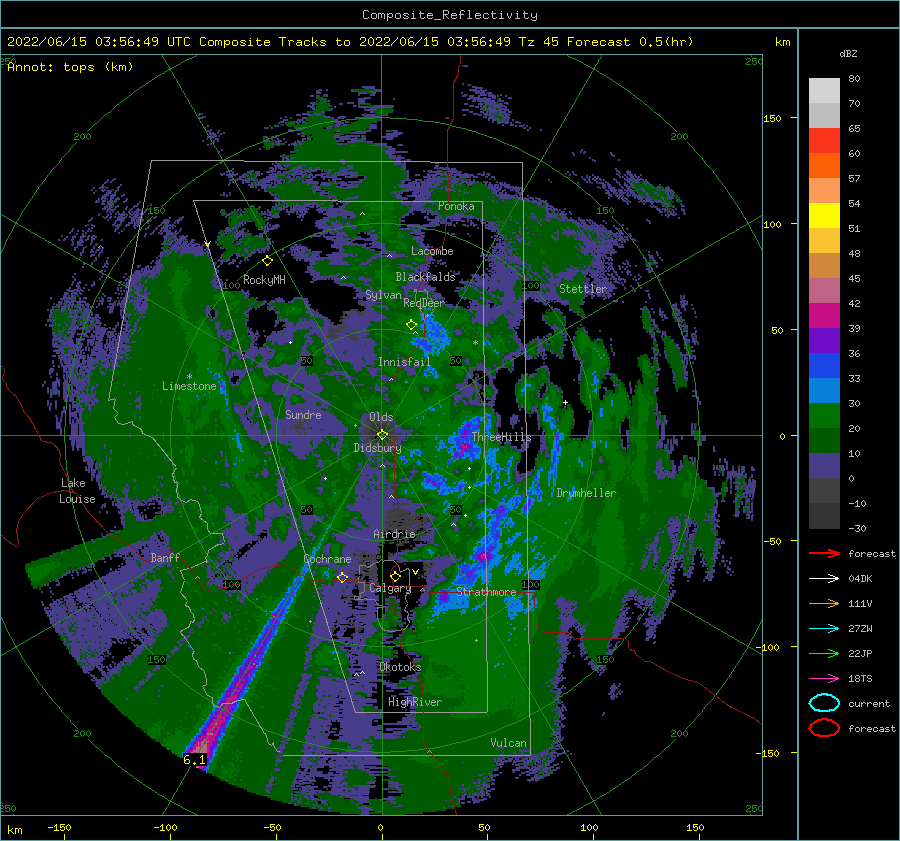Click the yellow diamond marker near RockyMH
900x841 pixels.
tap(267, 261)
